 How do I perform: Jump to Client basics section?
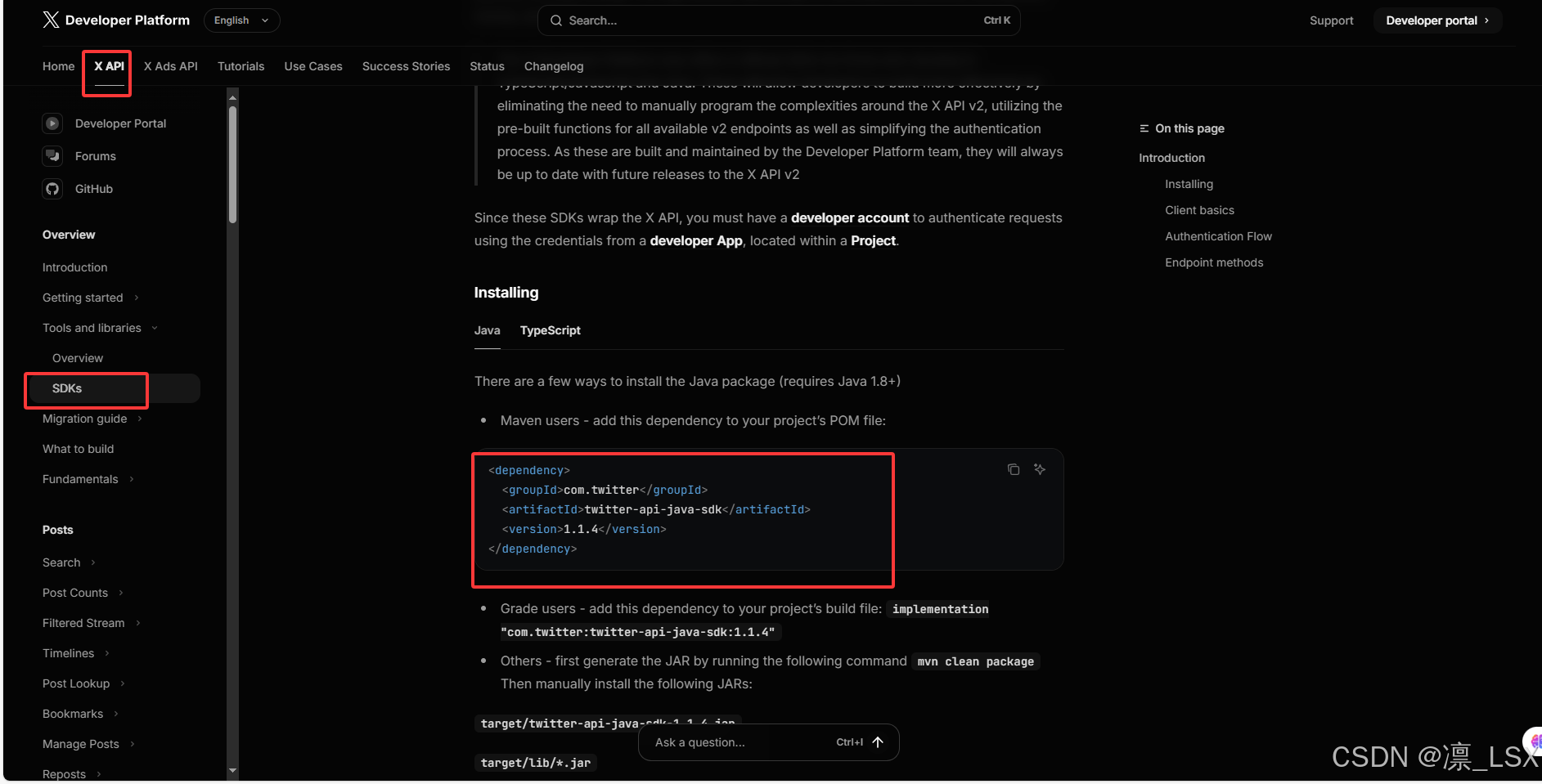coord(1200,210)
